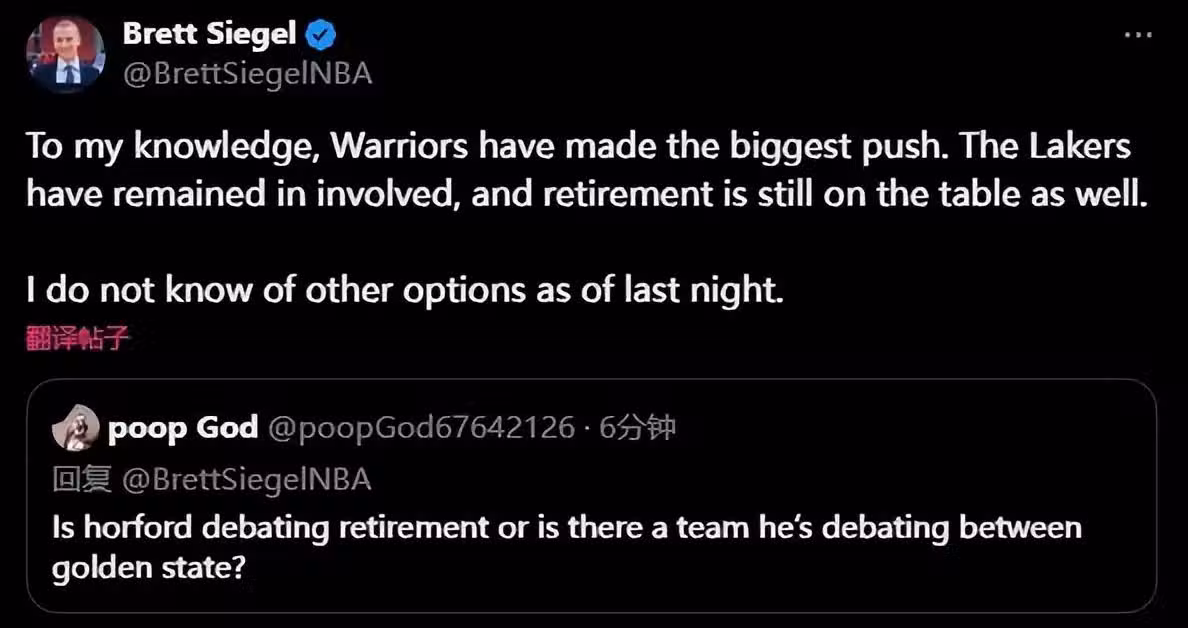
Task: Click the @BrettSiegelNBA handle under the name
Action: coord(247,74)
